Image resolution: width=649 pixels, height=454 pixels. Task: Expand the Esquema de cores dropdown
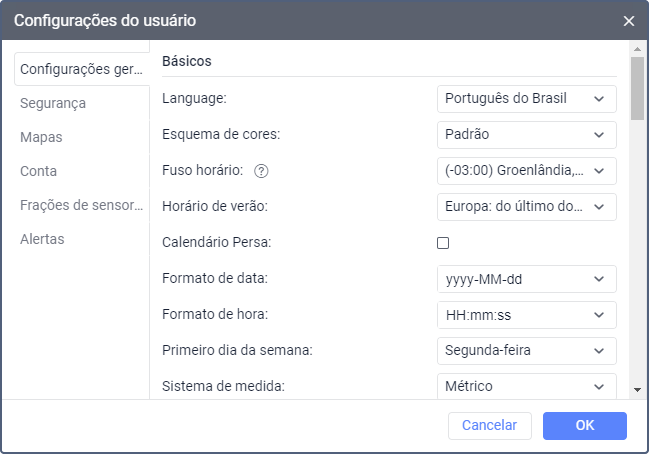526,134
